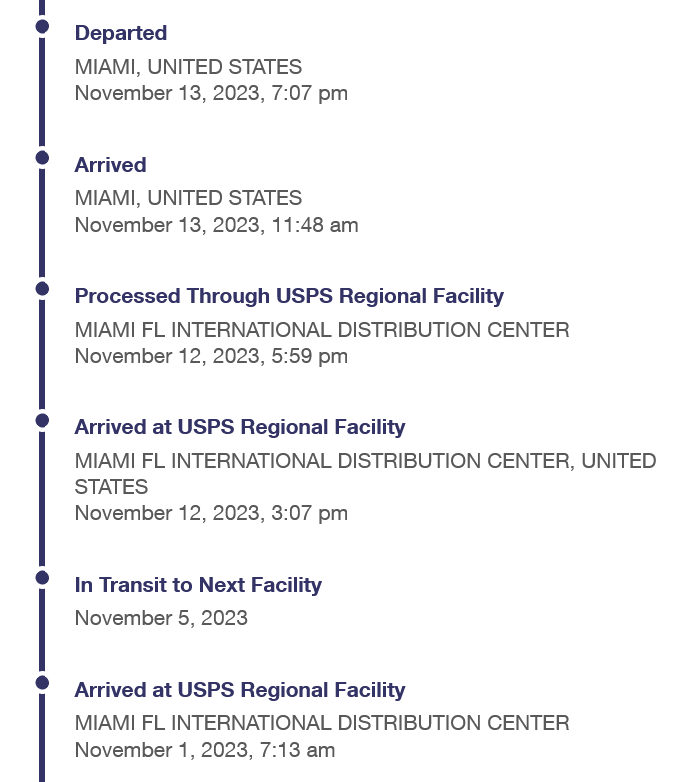This screenshot has height=782, width=684.
Task: Select the timeline marker next to Arrived in Miami
Action: tap(42, 157)
